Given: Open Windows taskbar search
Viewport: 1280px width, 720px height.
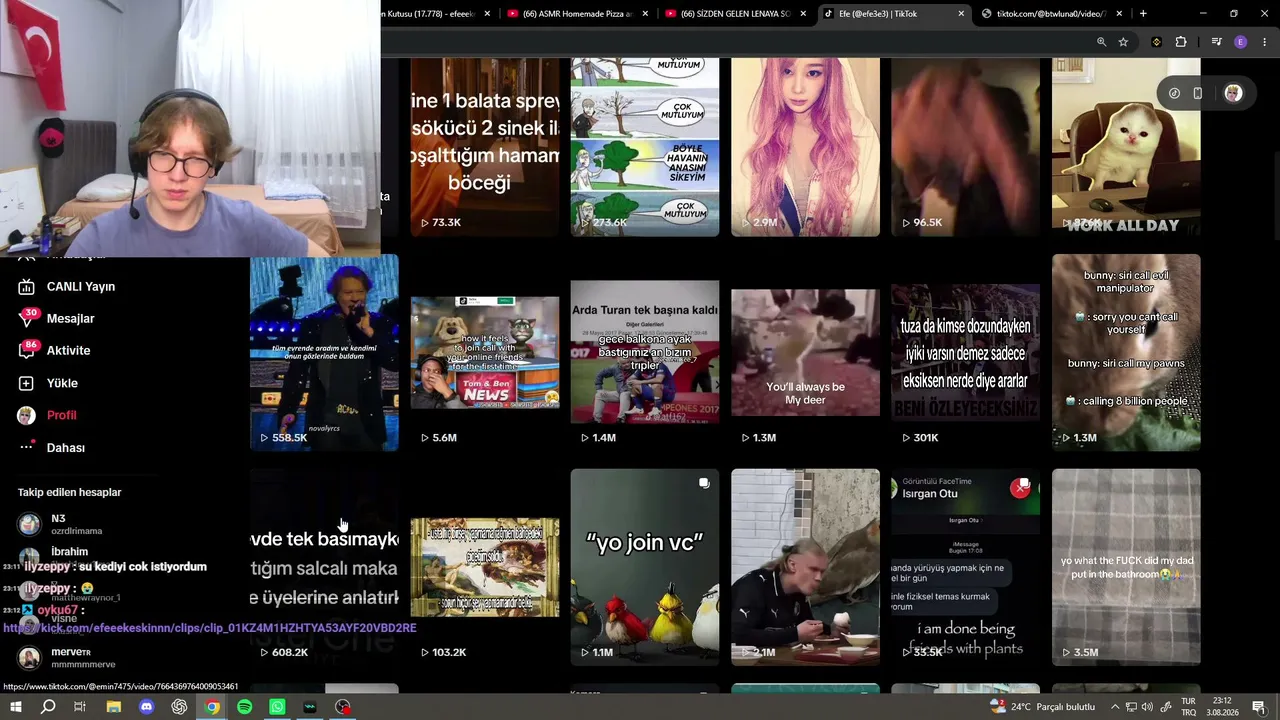Looking at the screenshot, I should [x=48, y=707].
